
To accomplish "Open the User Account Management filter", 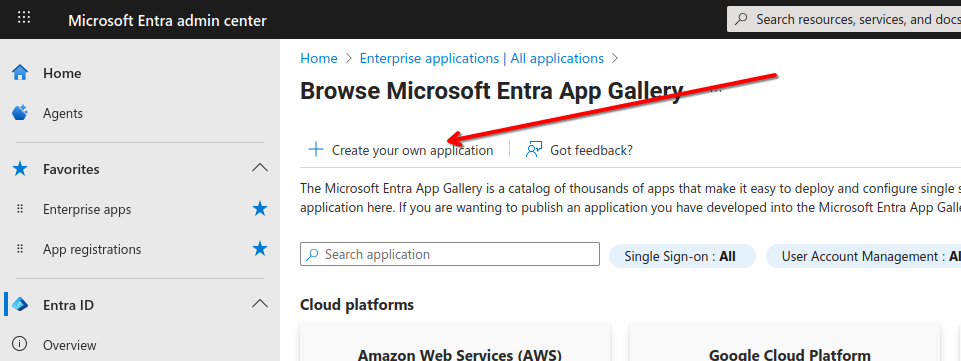I will coord(864,256).
